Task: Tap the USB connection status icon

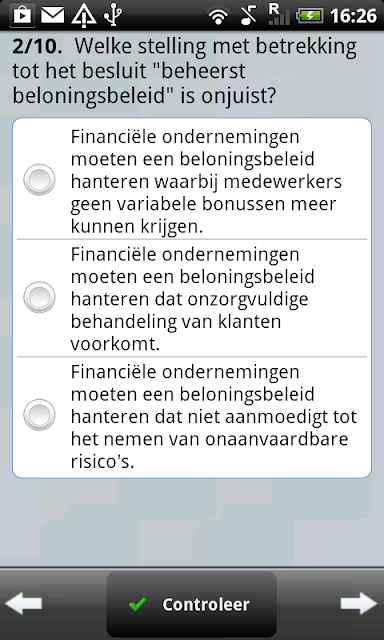Action: (x=113, y=16)
